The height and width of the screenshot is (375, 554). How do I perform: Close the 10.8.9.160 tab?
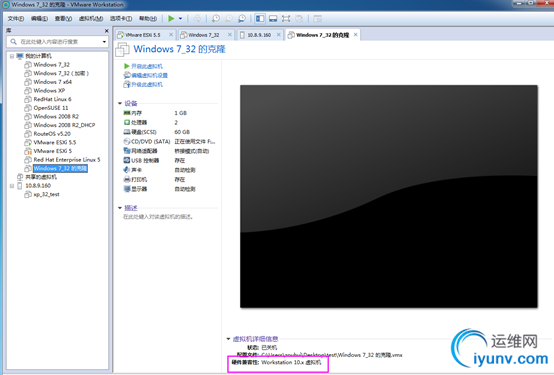coord(279,35)
